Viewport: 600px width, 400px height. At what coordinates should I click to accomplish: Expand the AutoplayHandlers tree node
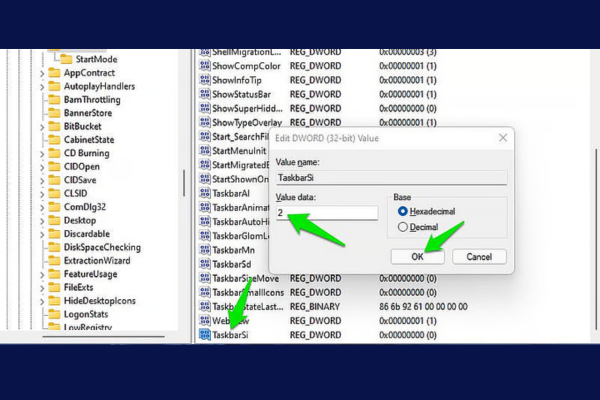point(42,87)
